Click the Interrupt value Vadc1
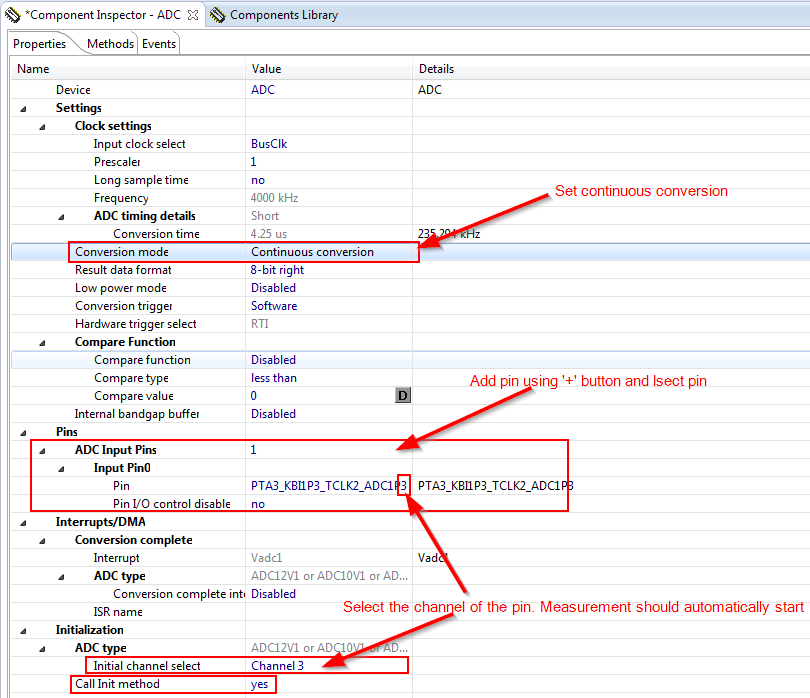This screenshot has height=698, width=810. pos(267,558)
